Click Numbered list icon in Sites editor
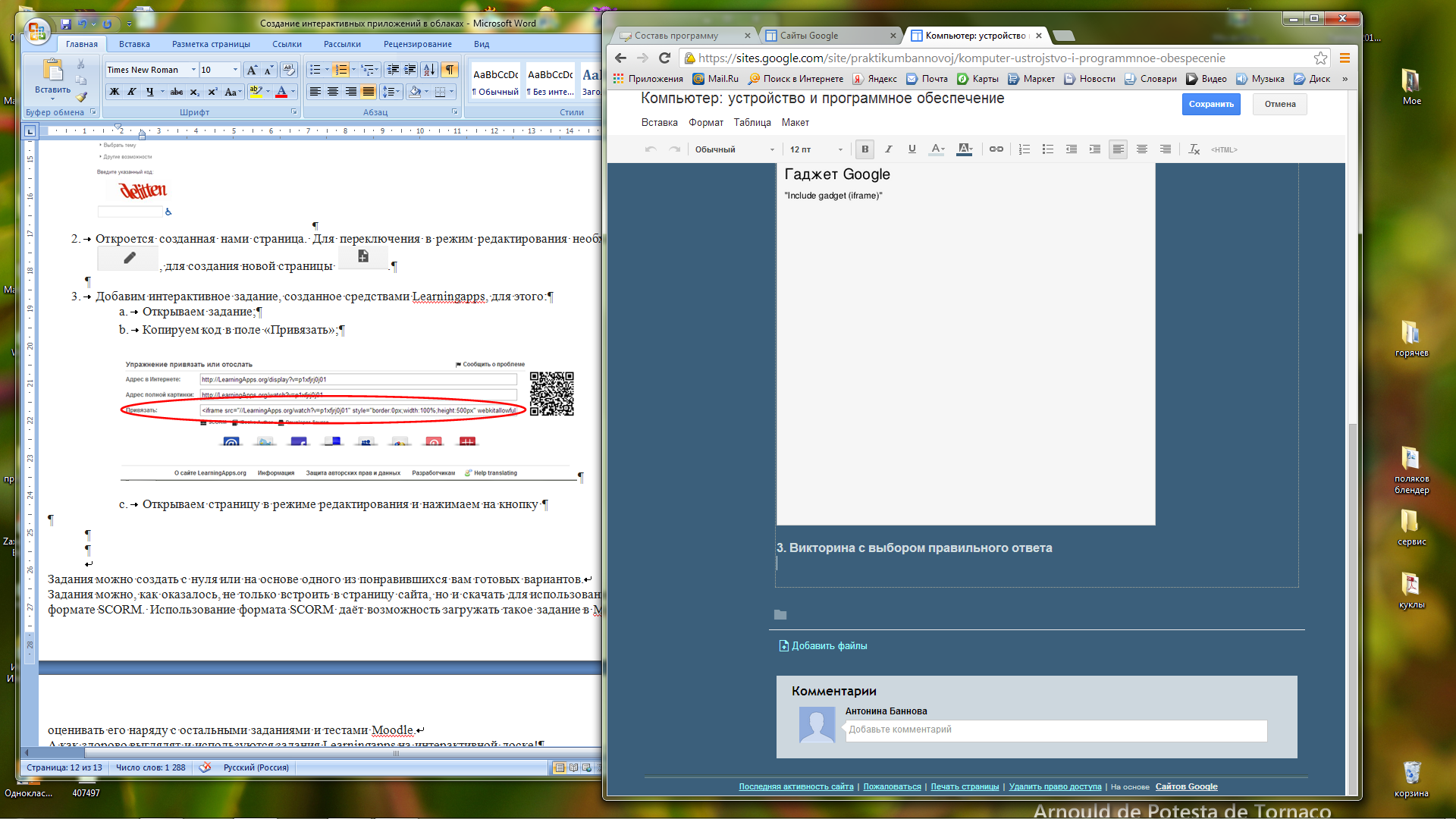 click(1025, 149)
